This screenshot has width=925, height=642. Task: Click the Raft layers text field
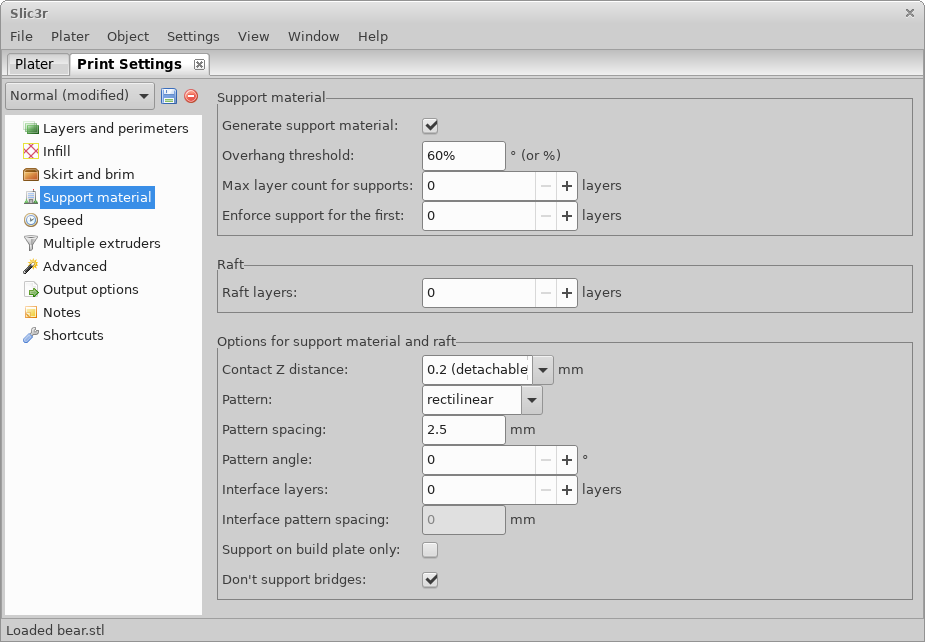(x=479, y=293)
